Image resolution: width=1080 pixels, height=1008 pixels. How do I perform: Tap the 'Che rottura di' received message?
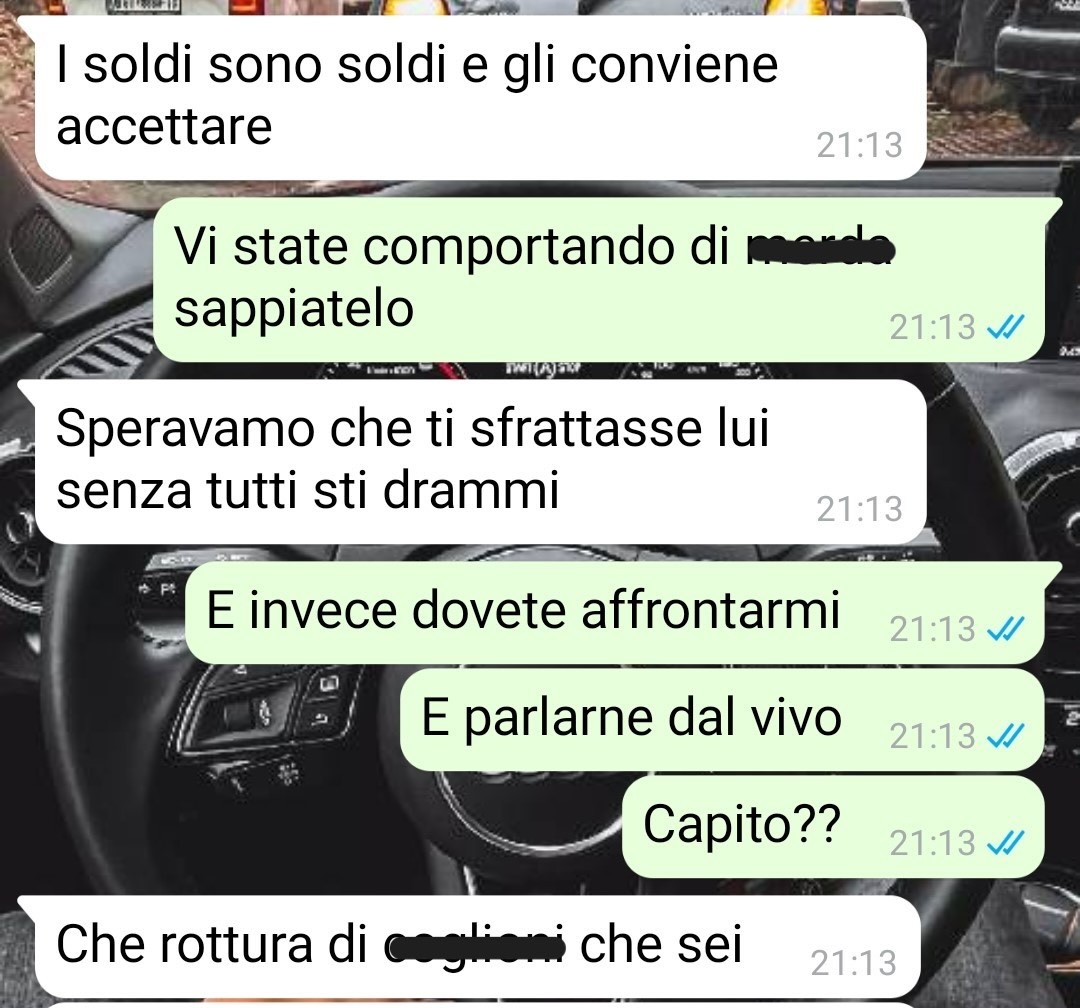(x=477, y=946)
